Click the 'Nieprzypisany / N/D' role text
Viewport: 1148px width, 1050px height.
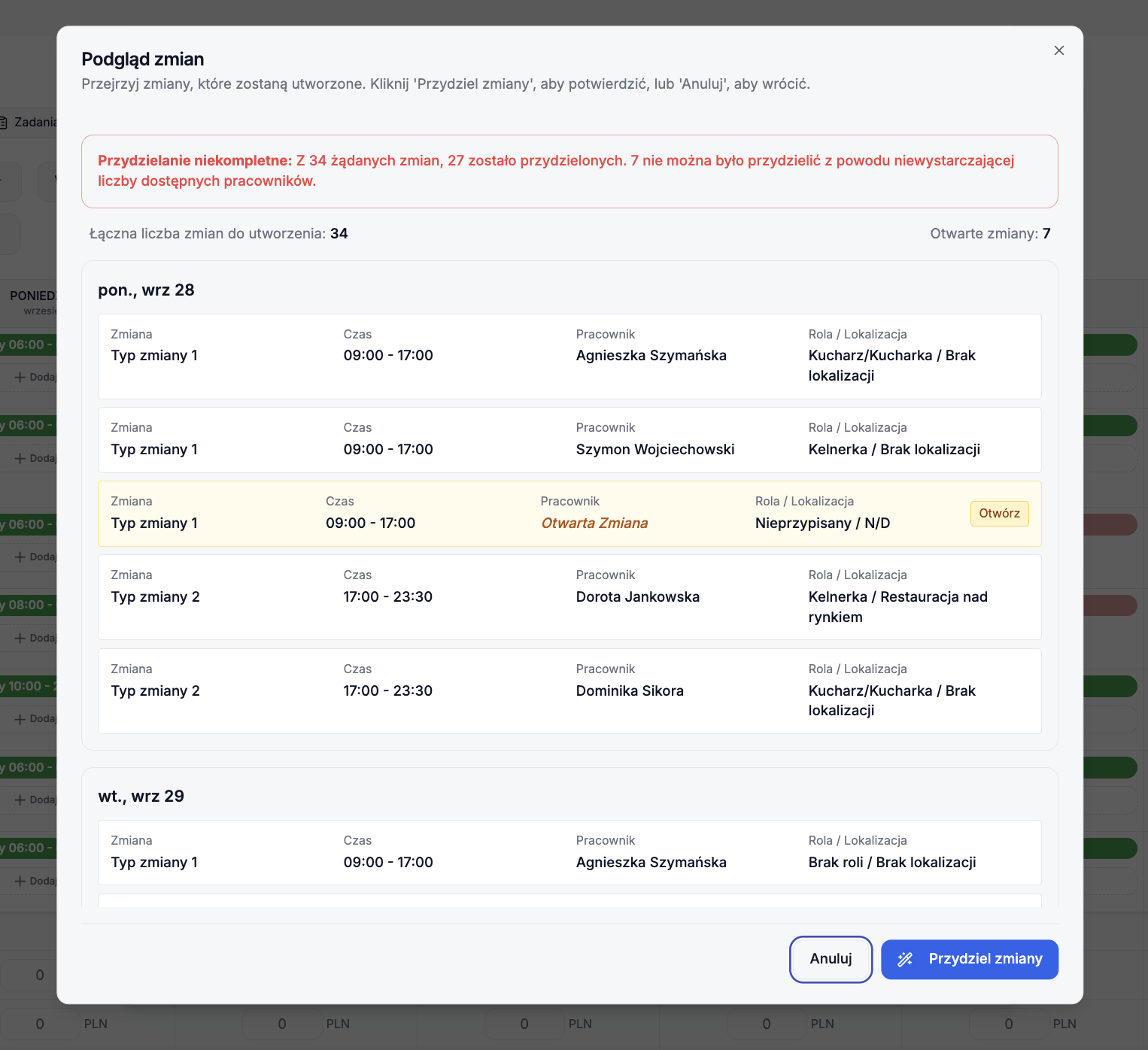point(822,523)
